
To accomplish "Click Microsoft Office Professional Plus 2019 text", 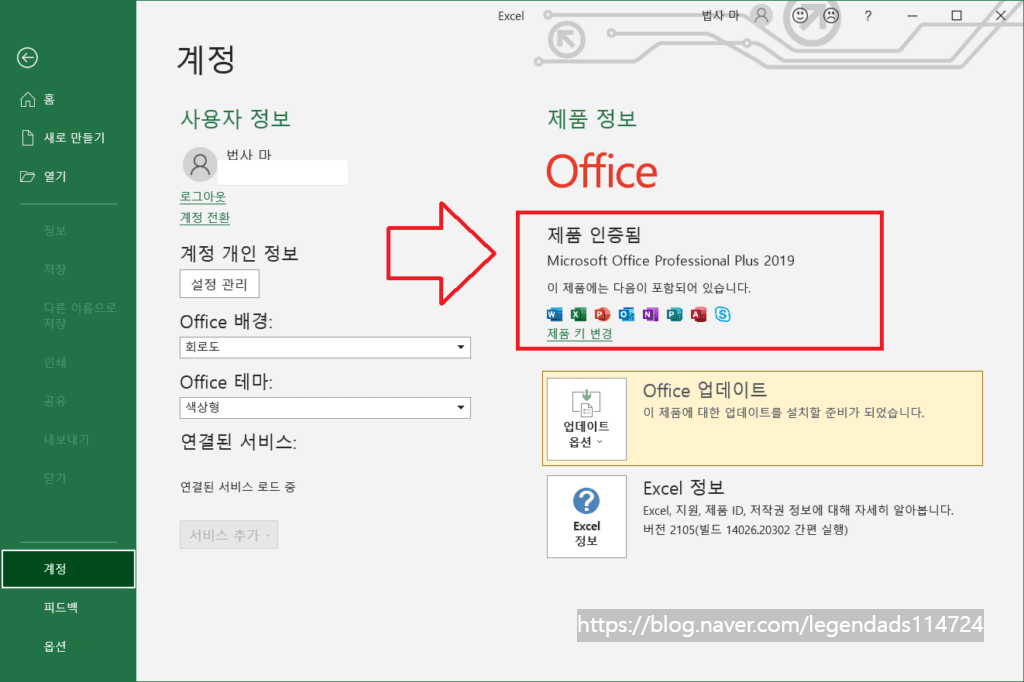I will click(671, 261).
